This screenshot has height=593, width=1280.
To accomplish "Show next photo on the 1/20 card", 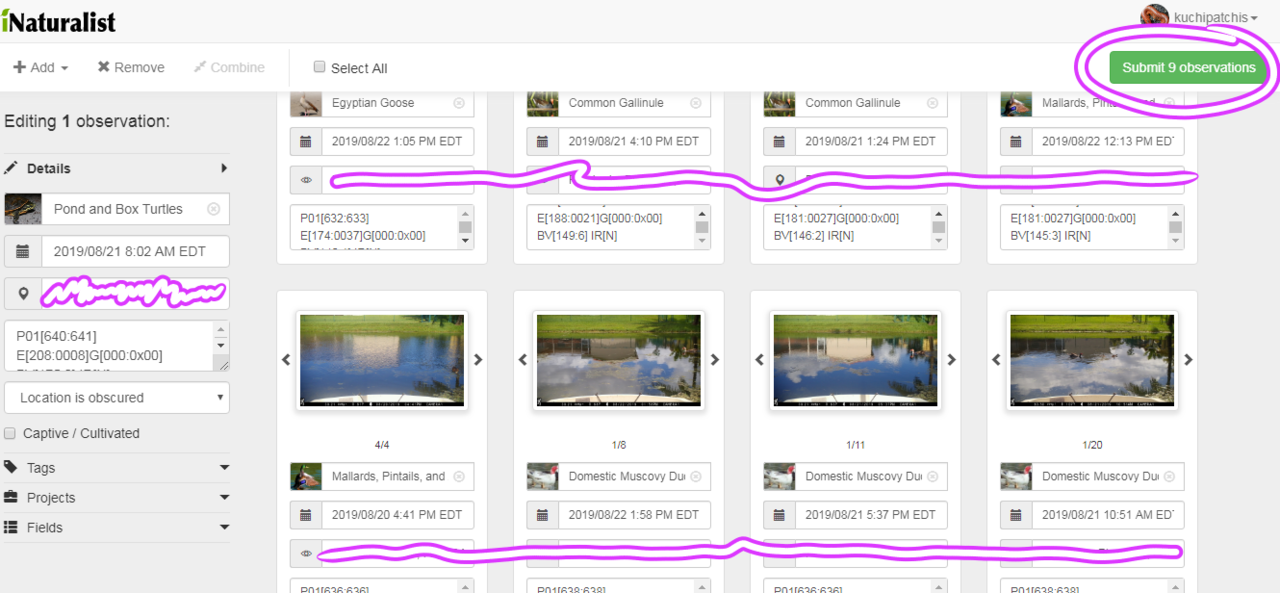I will [1188, 360].
